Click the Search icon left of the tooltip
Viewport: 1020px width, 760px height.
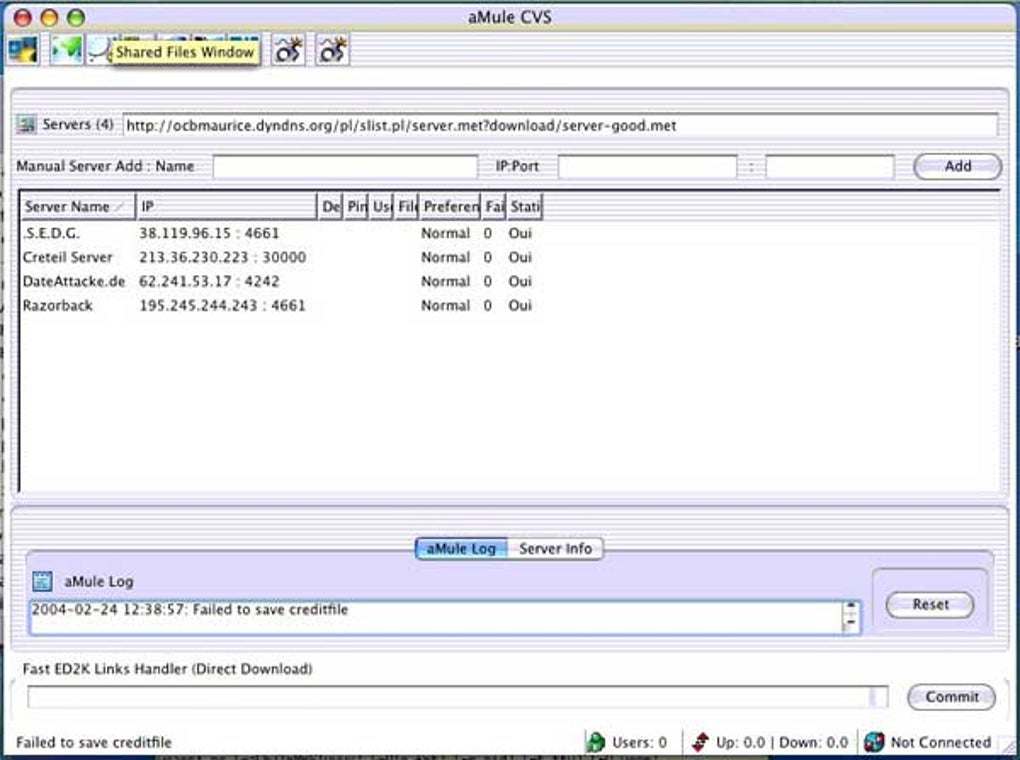[98, 50]
